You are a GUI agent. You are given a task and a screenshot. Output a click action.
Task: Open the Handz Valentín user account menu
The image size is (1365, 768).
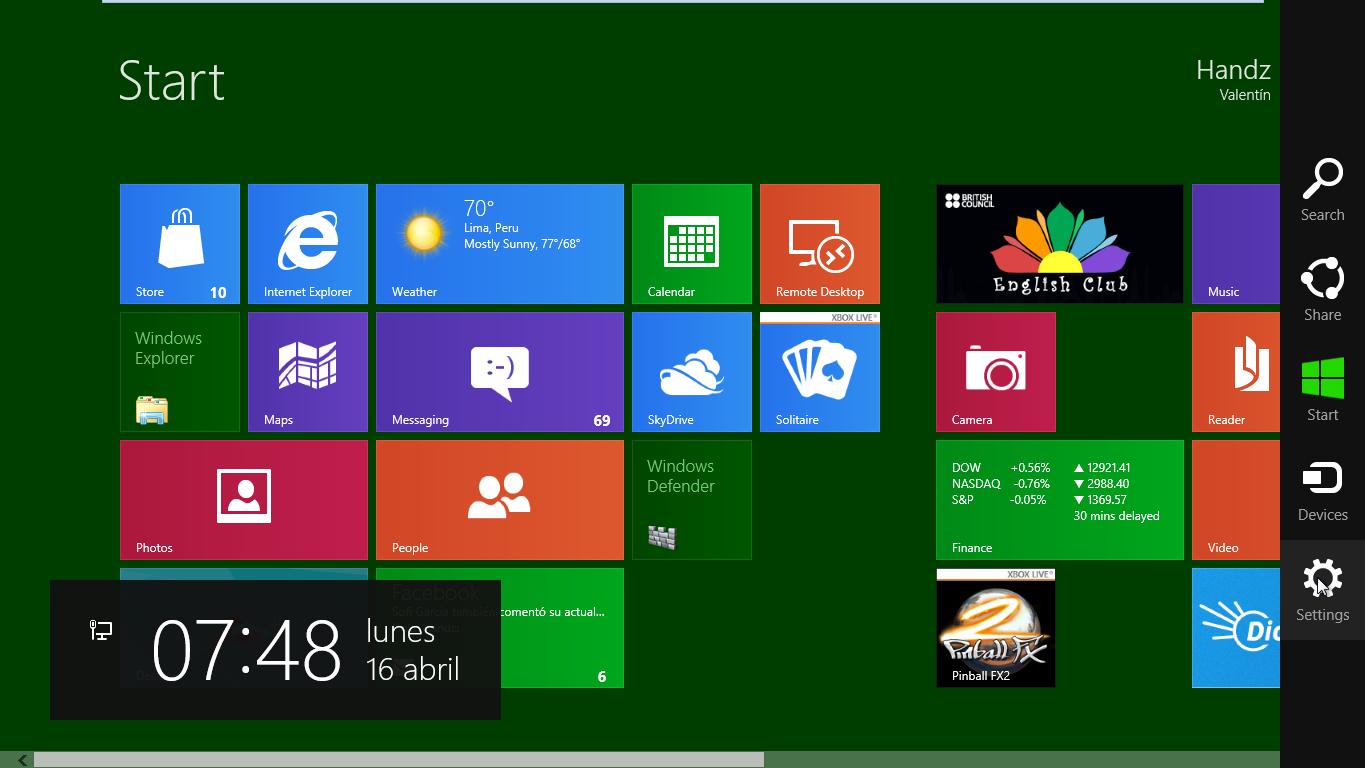coord(1232,80)
